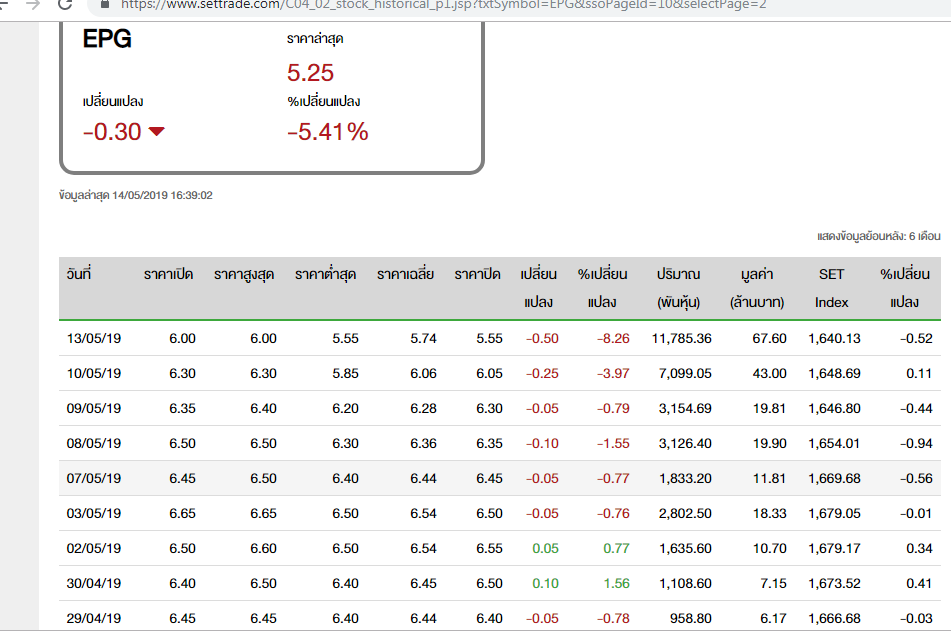Select the 08/05/19 date cell

[x=94, y=444]
